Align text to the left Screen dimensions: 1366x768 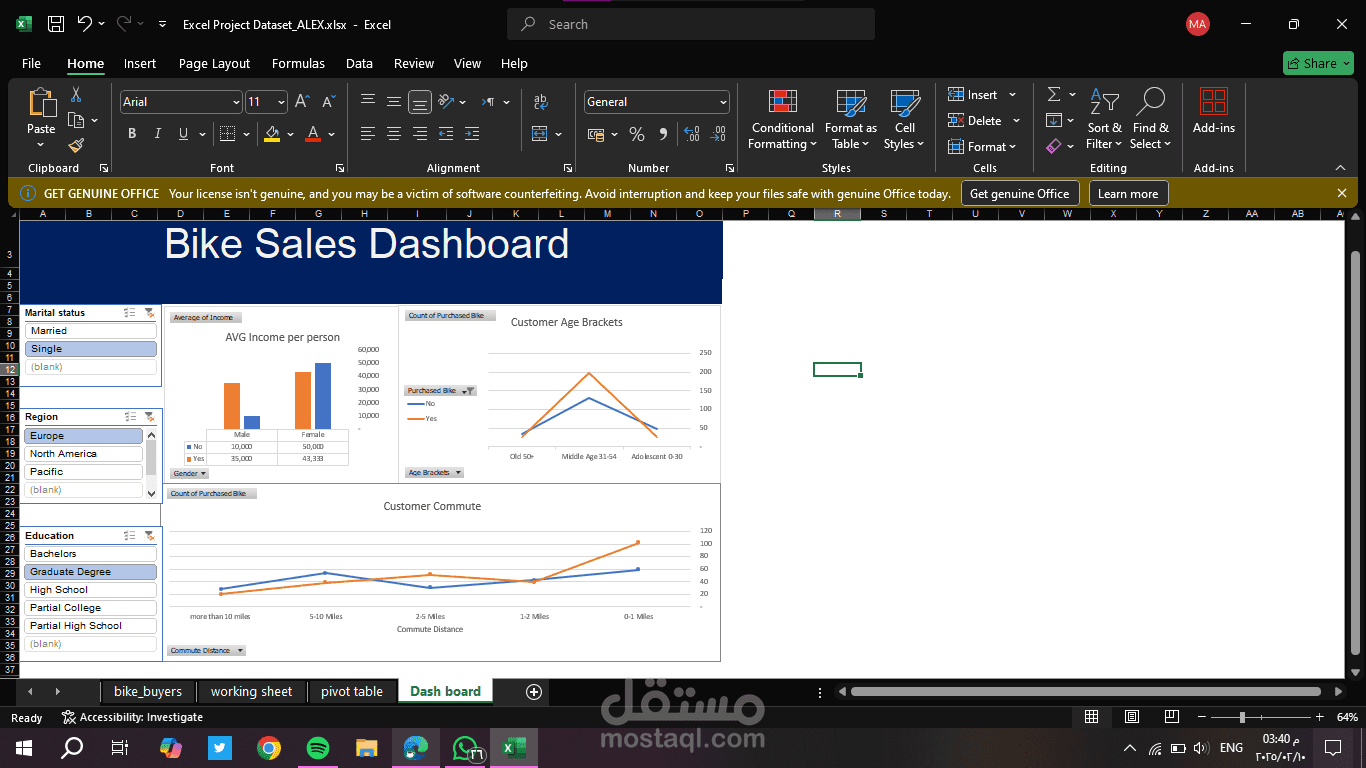click(368, 134)
